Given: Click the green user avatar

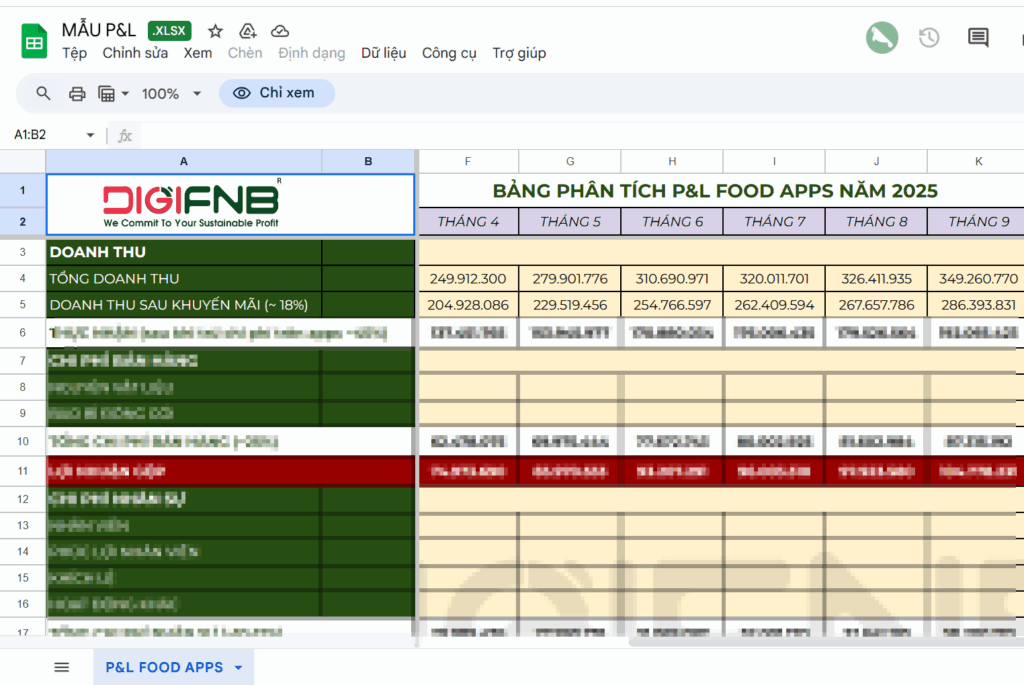Looking at the screenshot, I should click(x=881, y=38).
